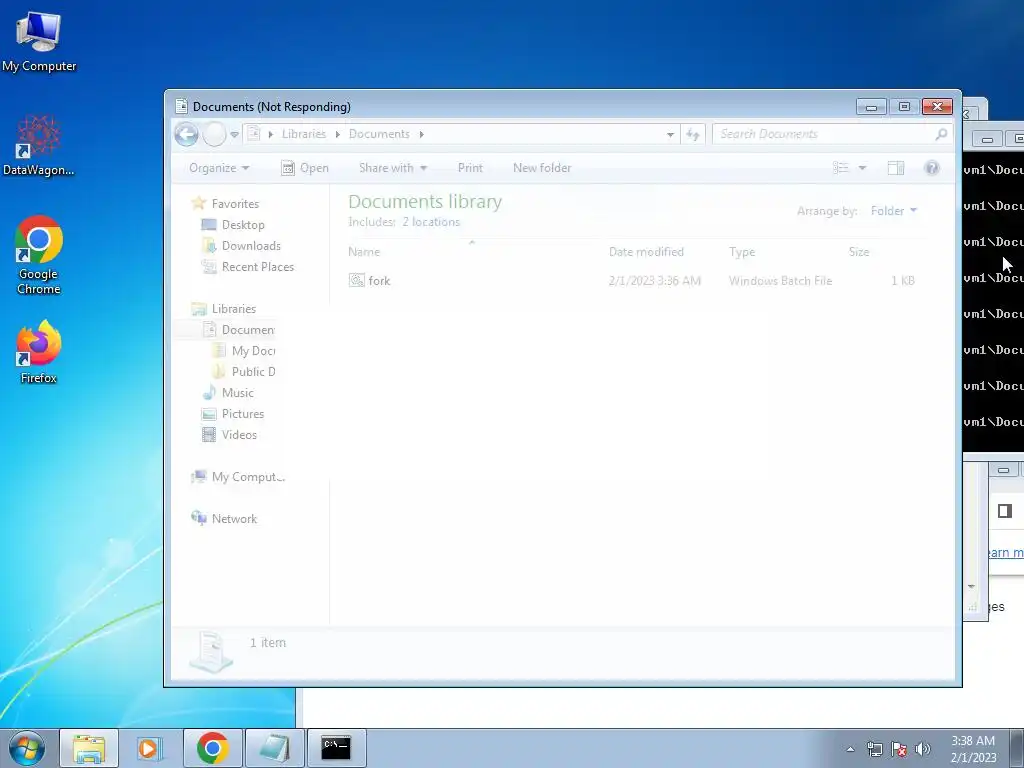The height and width of the screenshot is (768, 1024).
Task: Open the Windows Start menu
Action: point(27,748)
